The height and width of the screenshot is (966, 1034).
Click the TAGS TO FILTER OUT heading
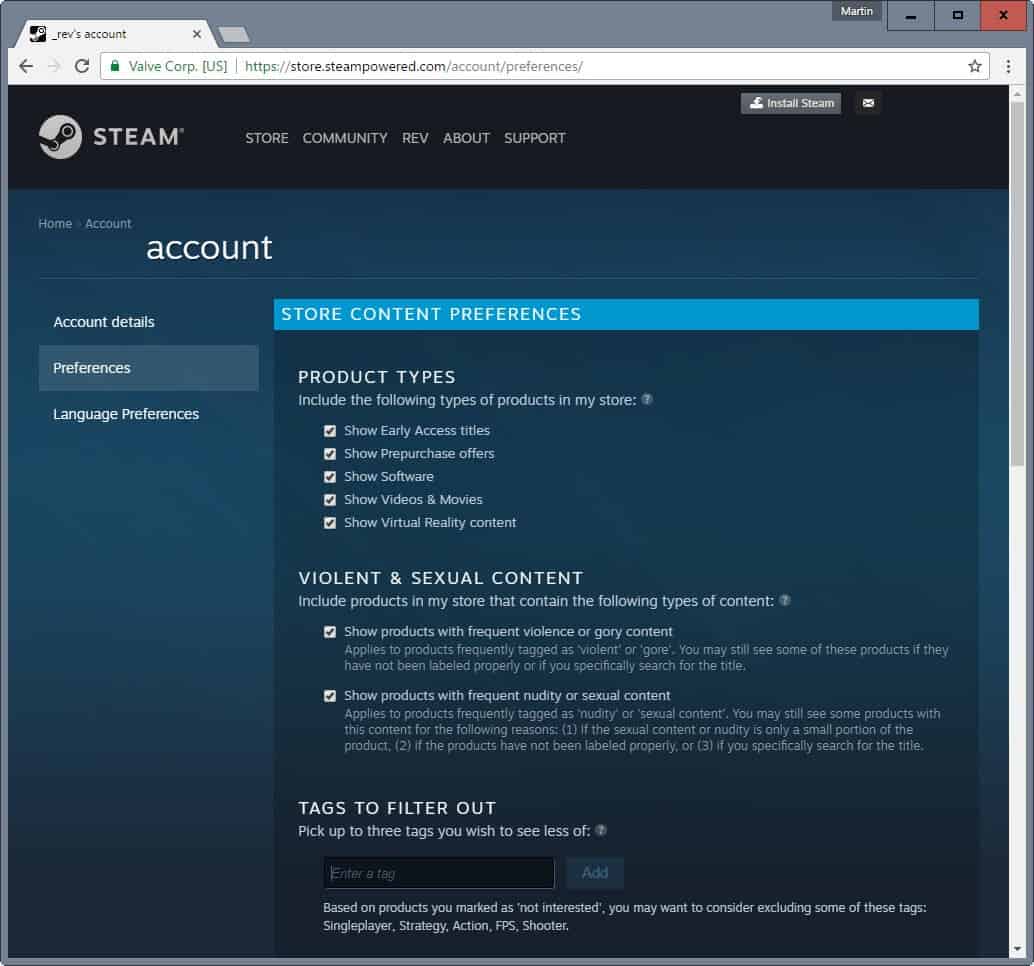tap(397, 808)
